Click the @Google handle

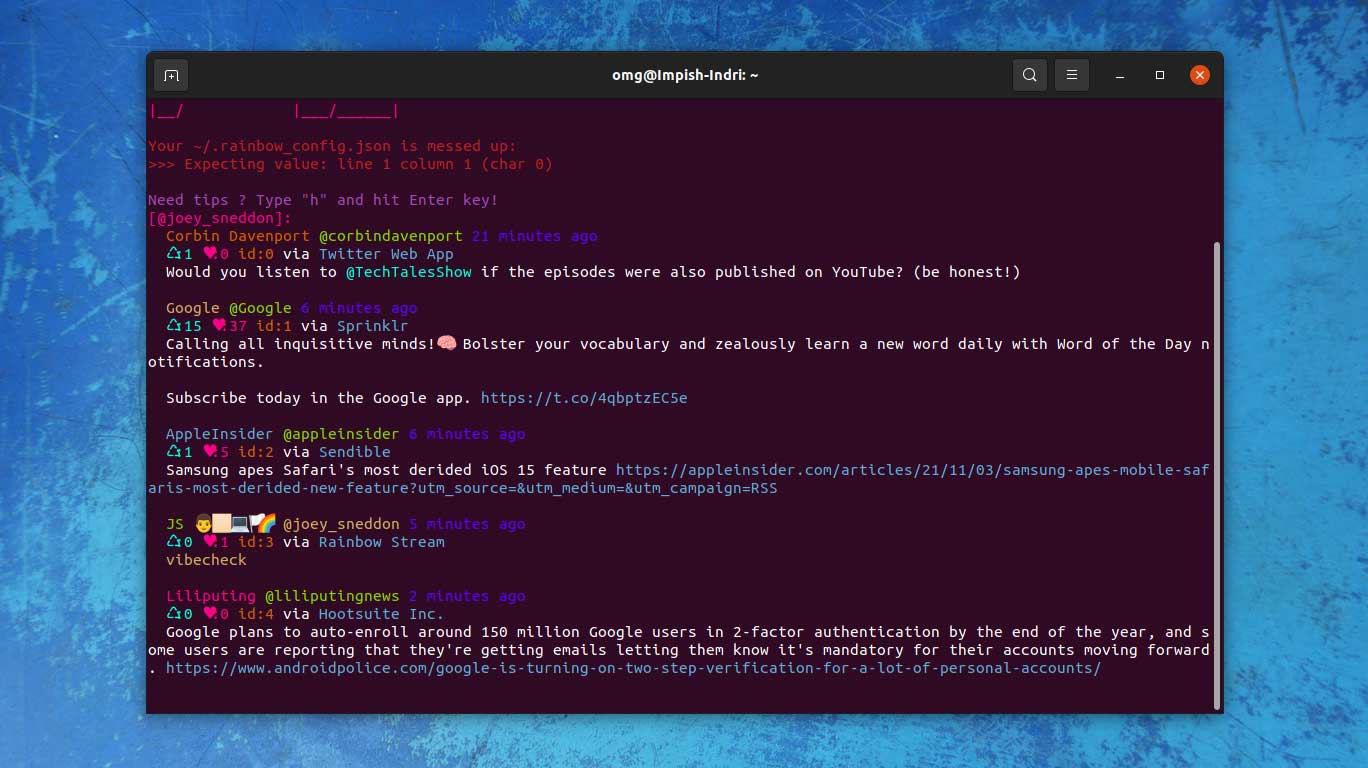coord(260,308)
